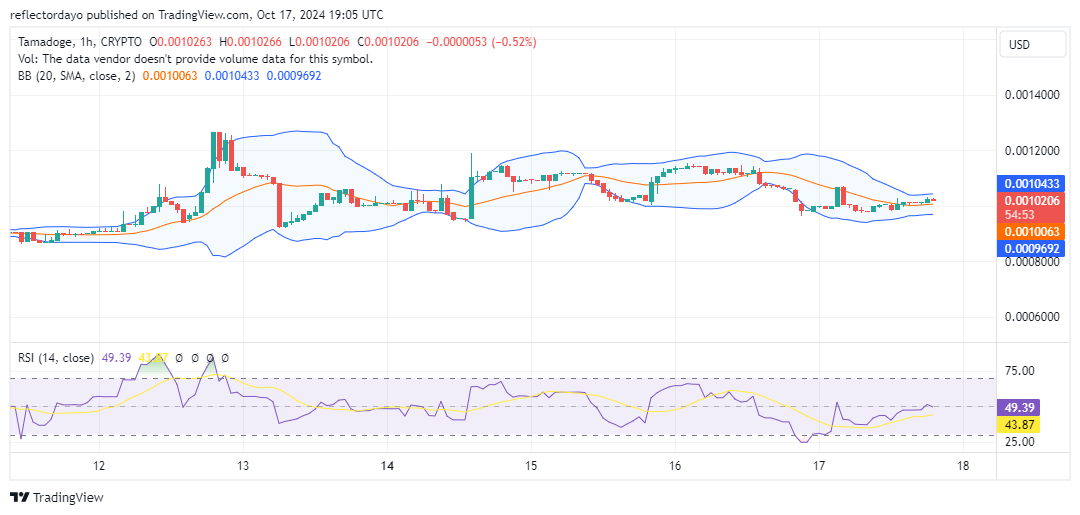The width and height of the screenshot is (1080, 515).
Task: Click yellow 43.87 RSI axis tag
Action: pyautogui.click(x=1019, y=424)
